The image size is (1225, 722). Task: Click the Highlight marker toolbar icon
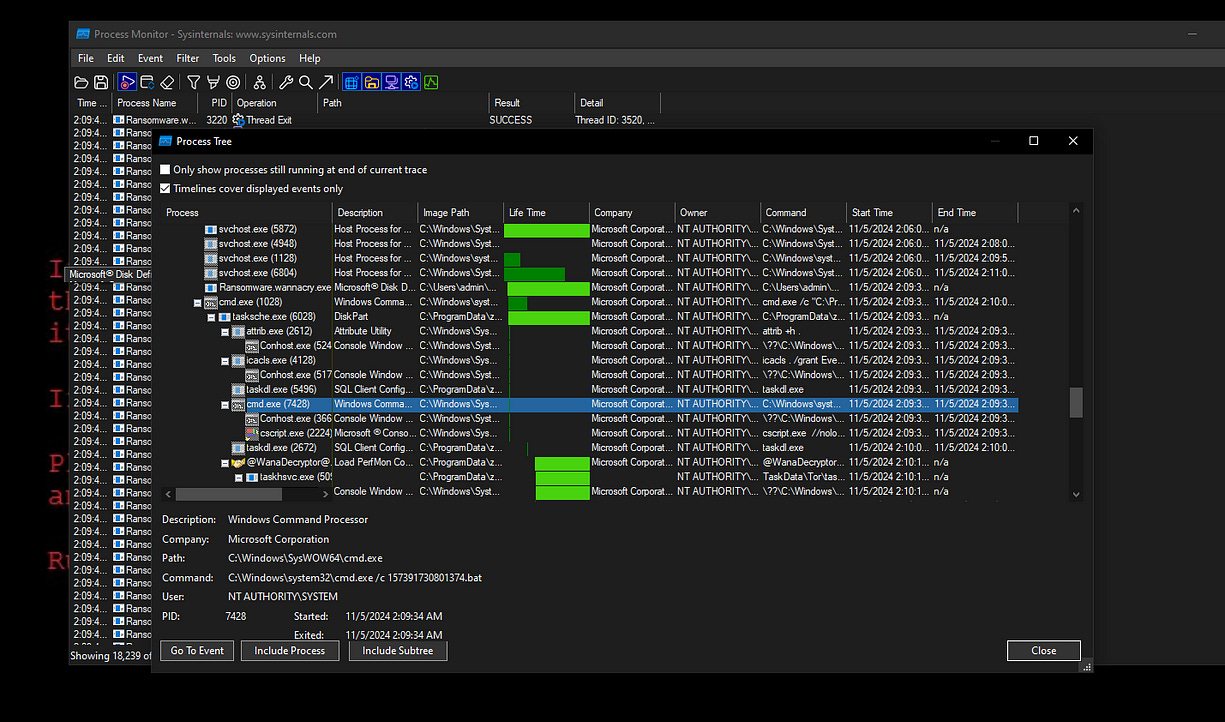click(213, 82)
